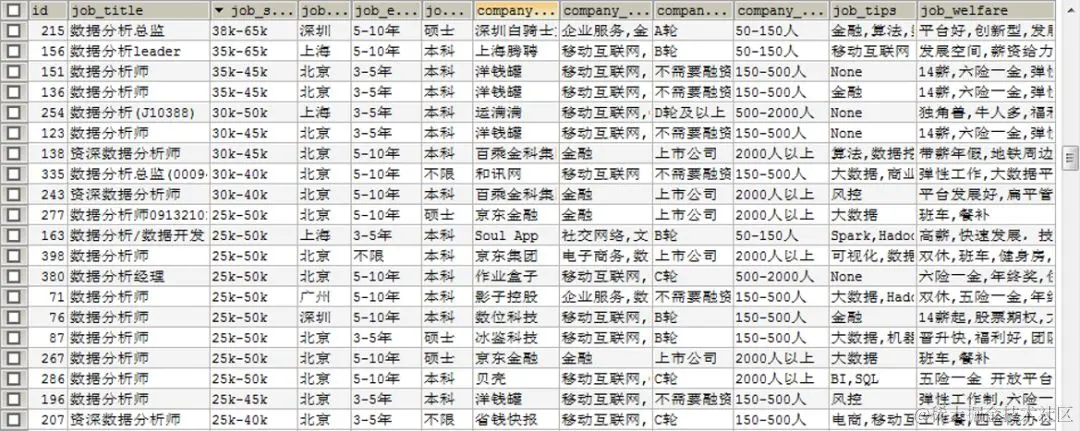Screen dimensions: 1080x431
Task: Select the title cell 数据分析师0913210
Action: point(138,216)
